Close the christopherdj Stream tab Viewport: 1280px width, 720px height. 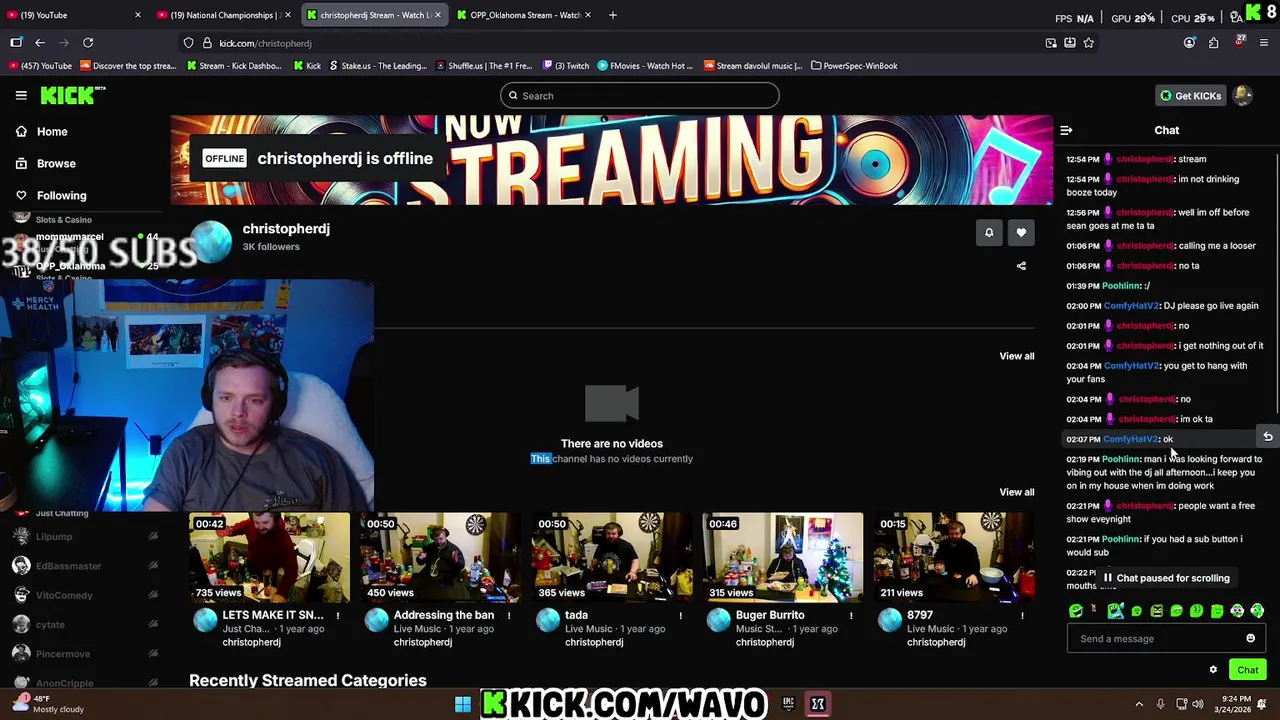click(438, 15)
